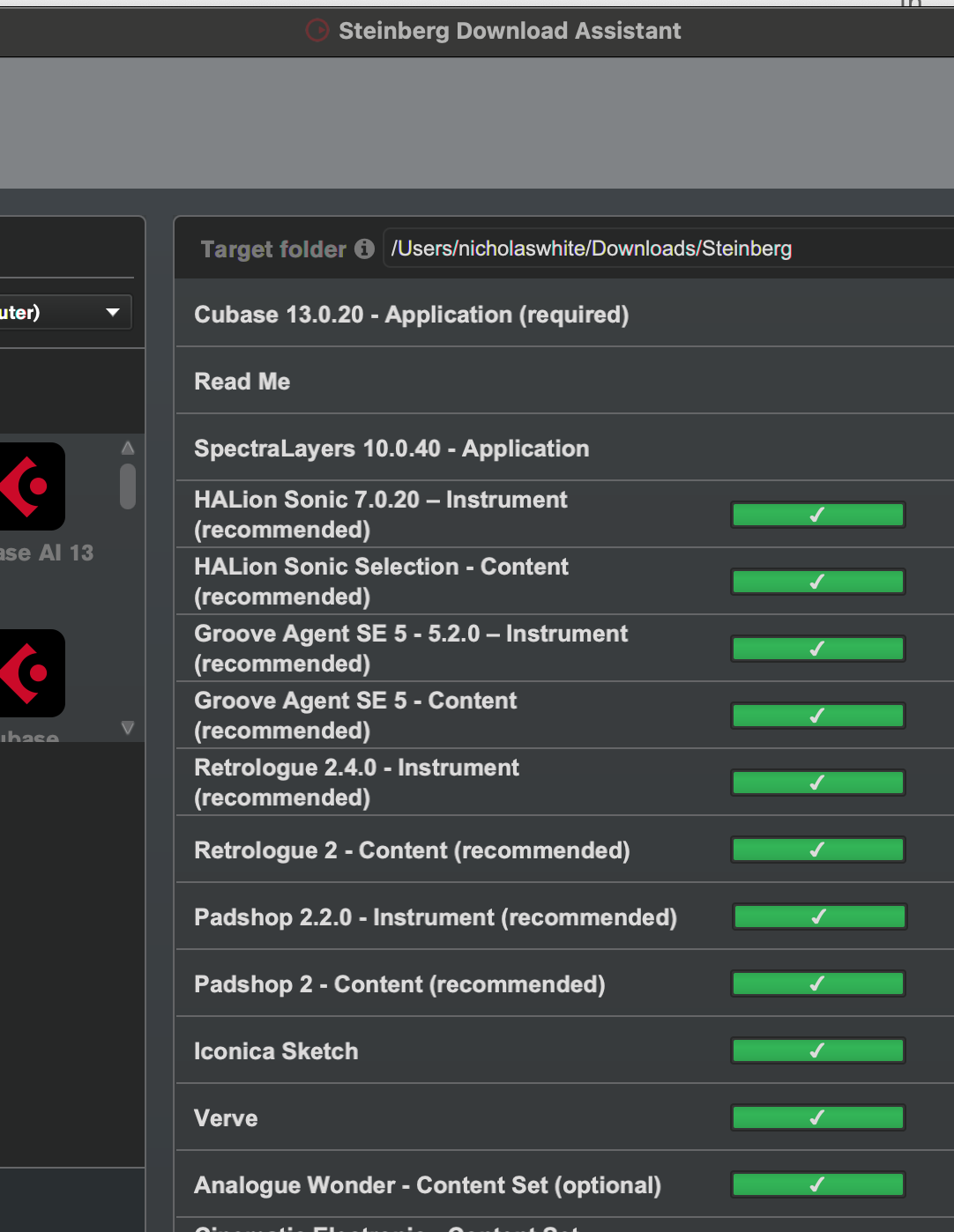Click Iconica Sketch completed status bar
The width and height of the screenshot is (954, 1232).
(817, 1050)
